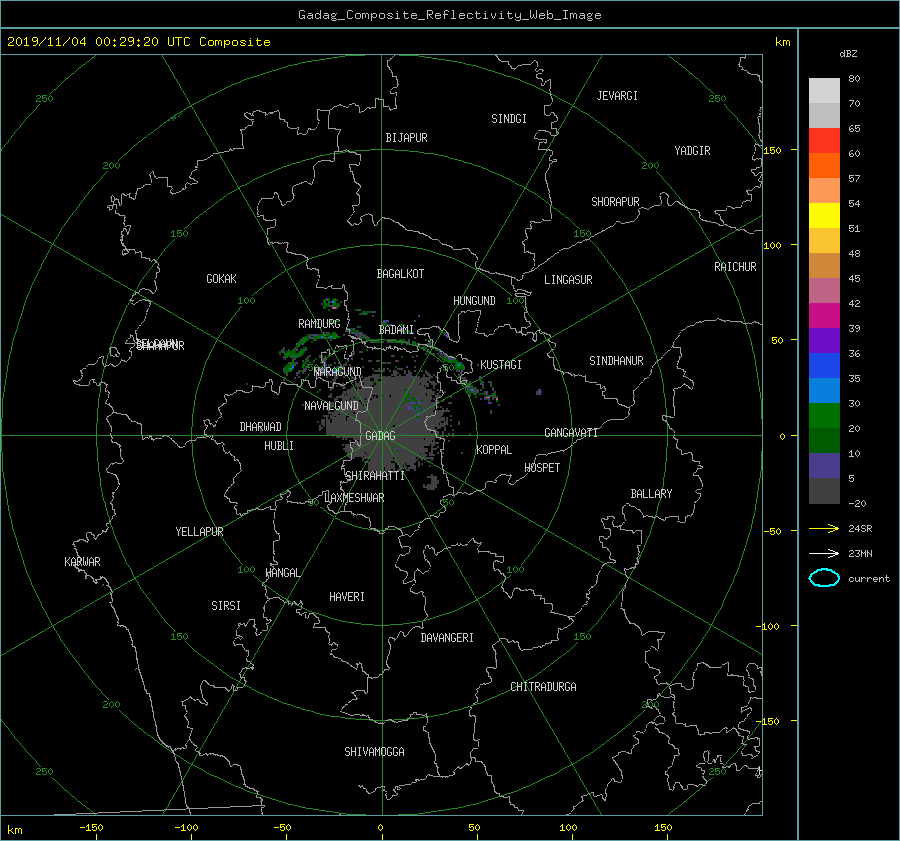Click the BALLARY city label
Image resolution: width=900 pixels, height=841 pixels.
pyautogui.click(x=651, y=494)
